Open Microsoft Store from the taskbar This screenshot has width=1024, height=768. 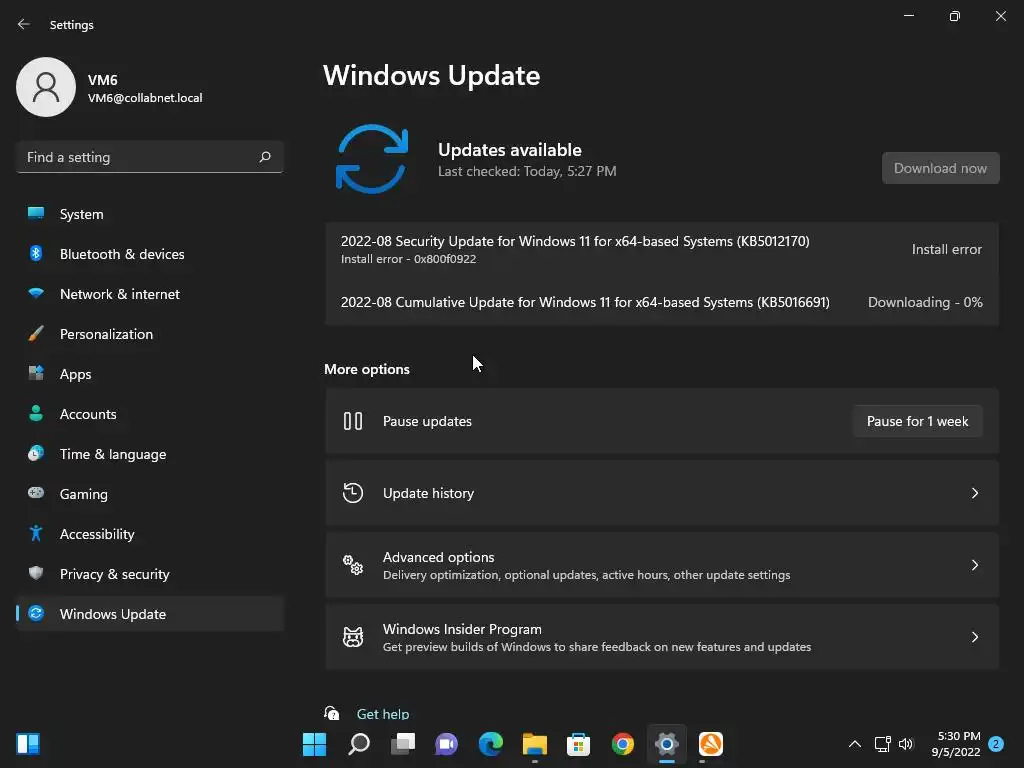(579, 744)
